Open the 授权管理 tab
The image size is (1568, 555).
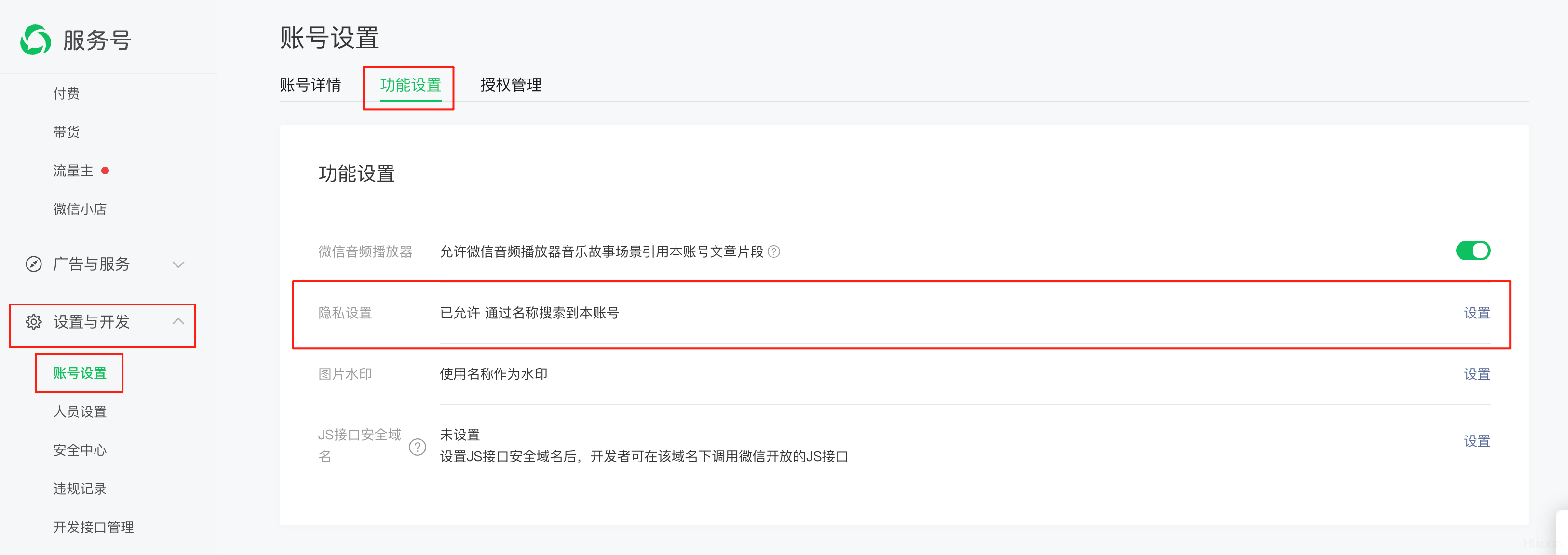coord(511,84)
